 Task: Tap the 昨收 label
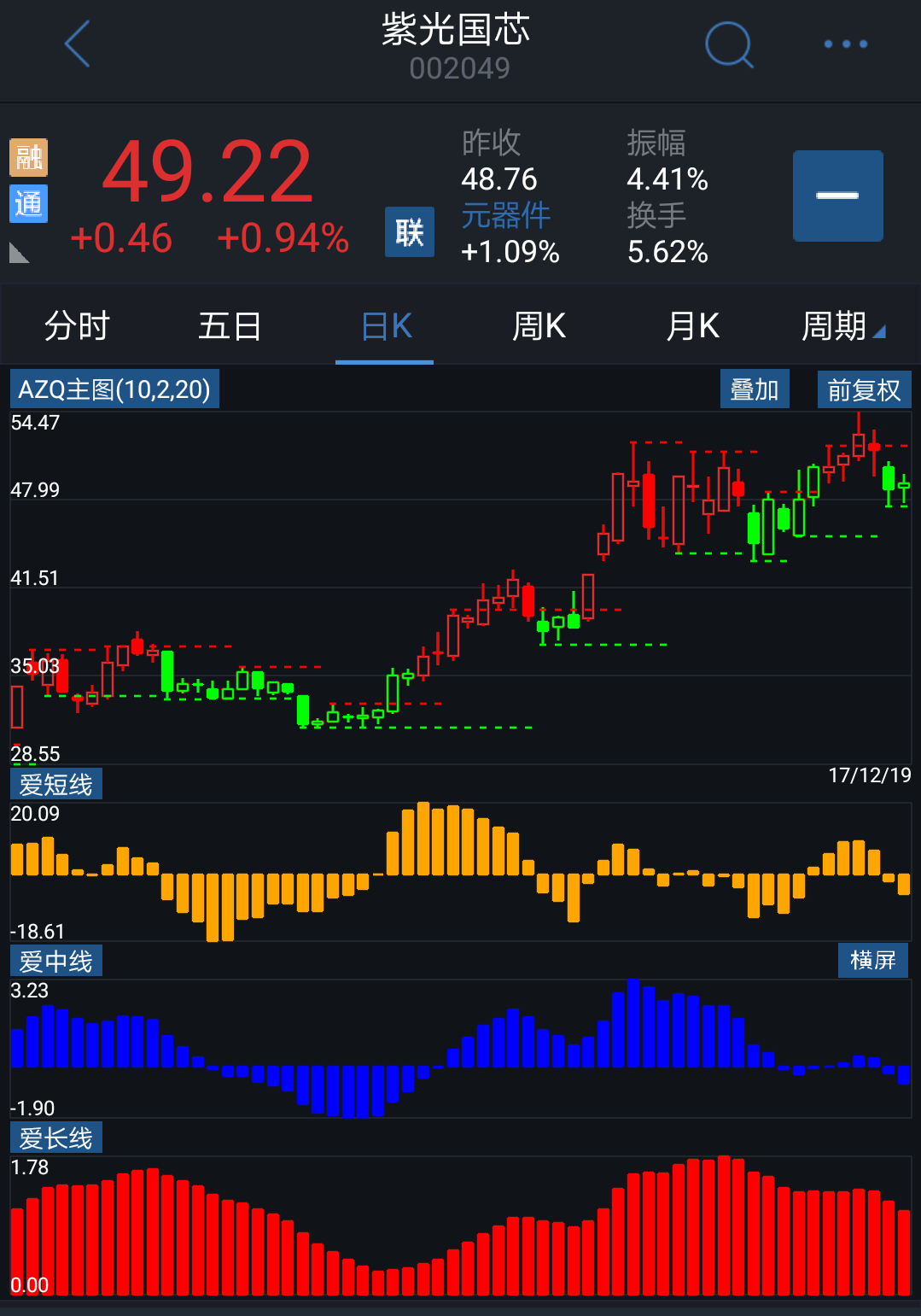[x=492, y=143]
